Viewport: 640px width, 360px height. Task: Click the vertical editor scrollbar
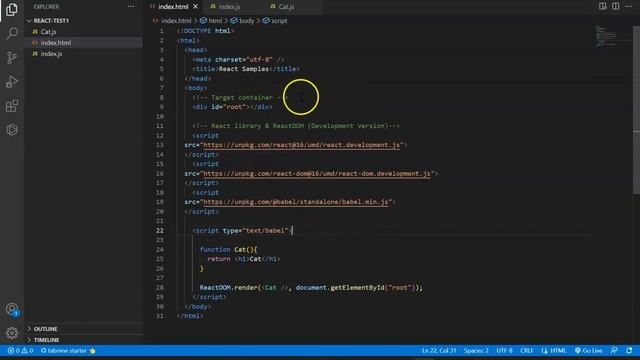click(636, 110)
